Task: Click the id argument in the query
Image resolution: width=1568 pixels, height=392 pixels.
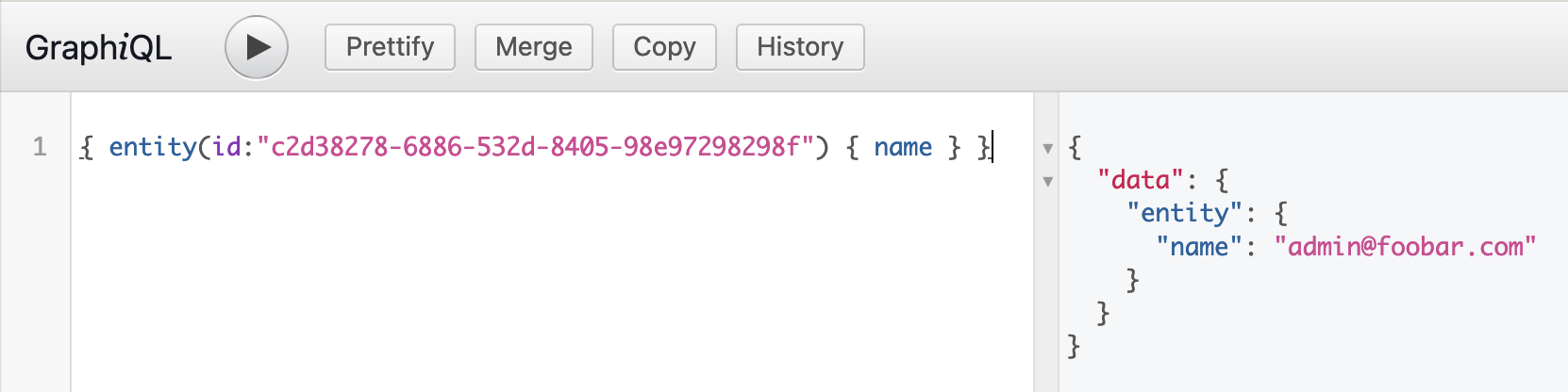Action: pyautogui.click(x=226, y=147)
